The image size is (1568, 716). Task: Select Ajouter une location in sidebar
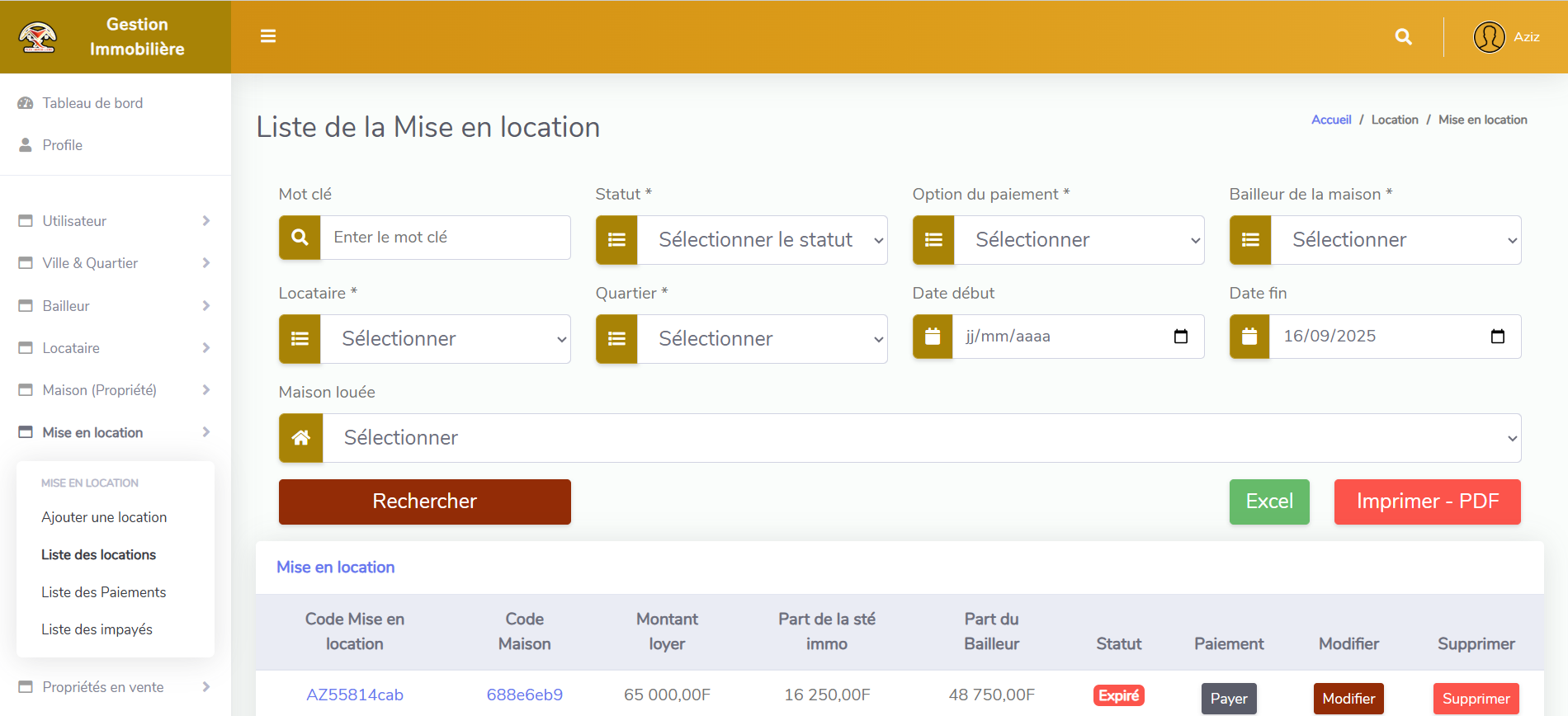(104, 517)
